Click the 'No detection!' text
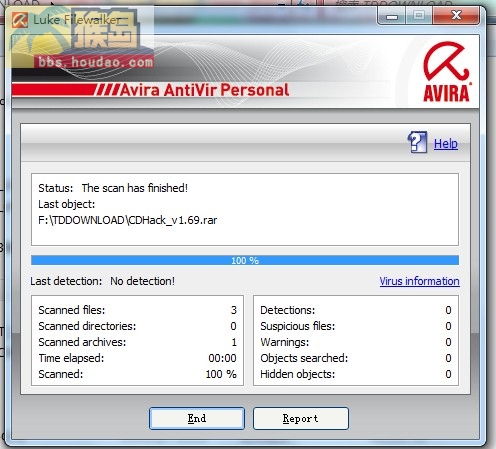496x449 pixels. coord(142,281)
